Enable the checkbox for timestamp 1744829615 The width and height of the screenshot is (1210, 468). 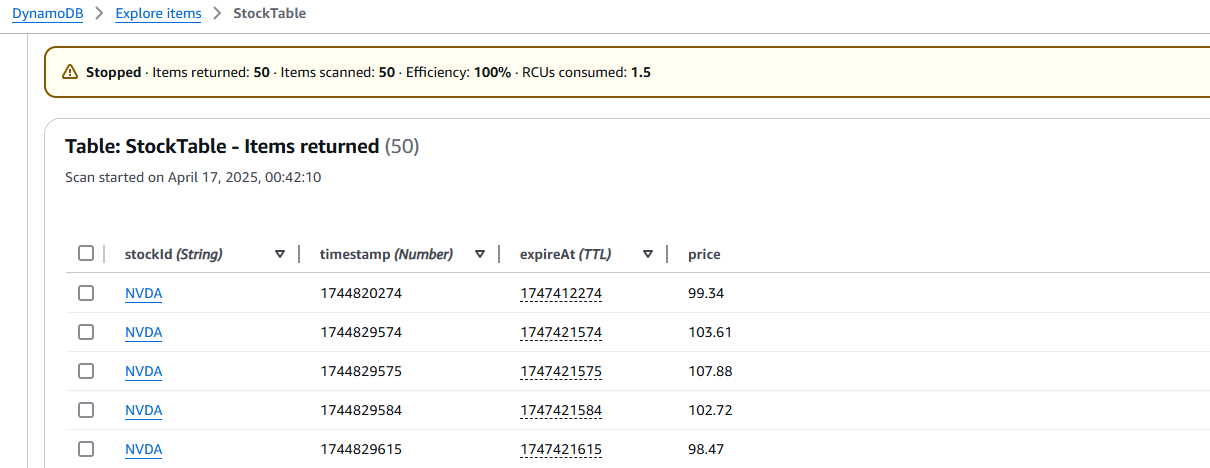pyautogui.click(x=86, y=449)
